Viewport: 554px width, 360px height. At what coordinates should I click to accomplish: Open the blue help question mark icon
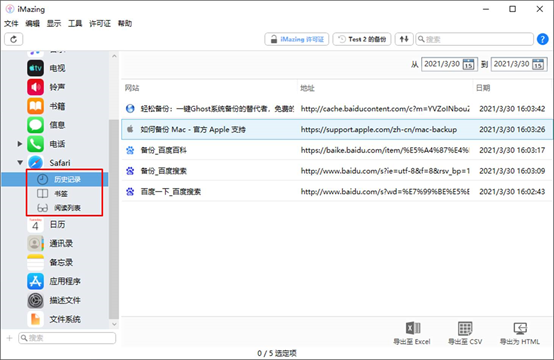coord(542,39)
